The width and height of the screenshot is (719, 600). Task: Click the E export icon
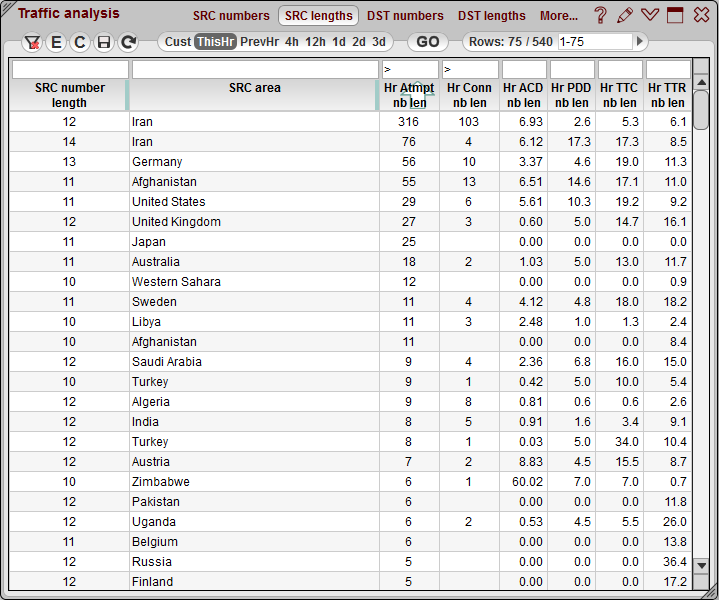[x=56, y=42]
